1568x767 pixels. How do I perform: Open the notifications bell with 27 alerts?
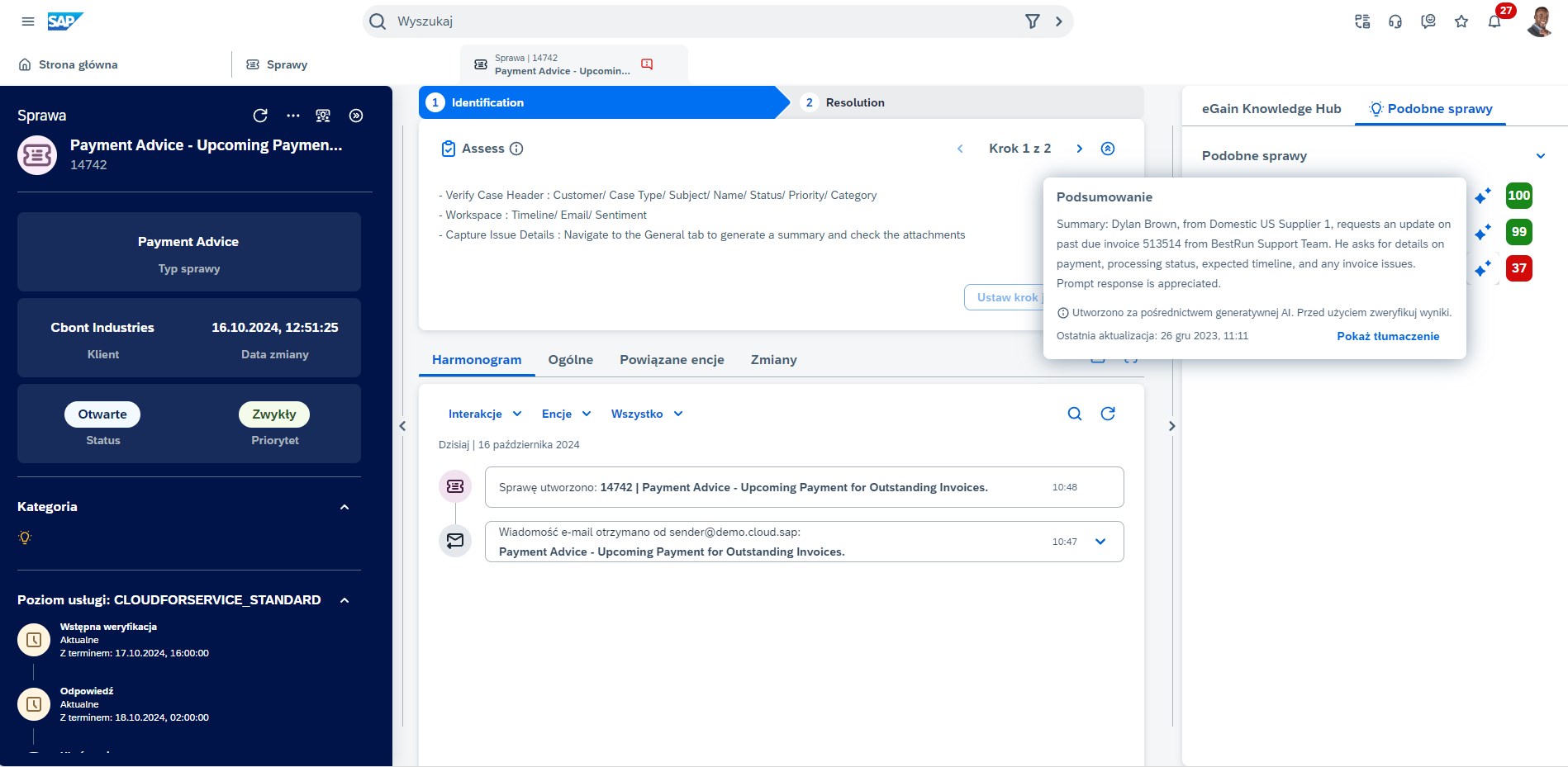(1494, 21)
